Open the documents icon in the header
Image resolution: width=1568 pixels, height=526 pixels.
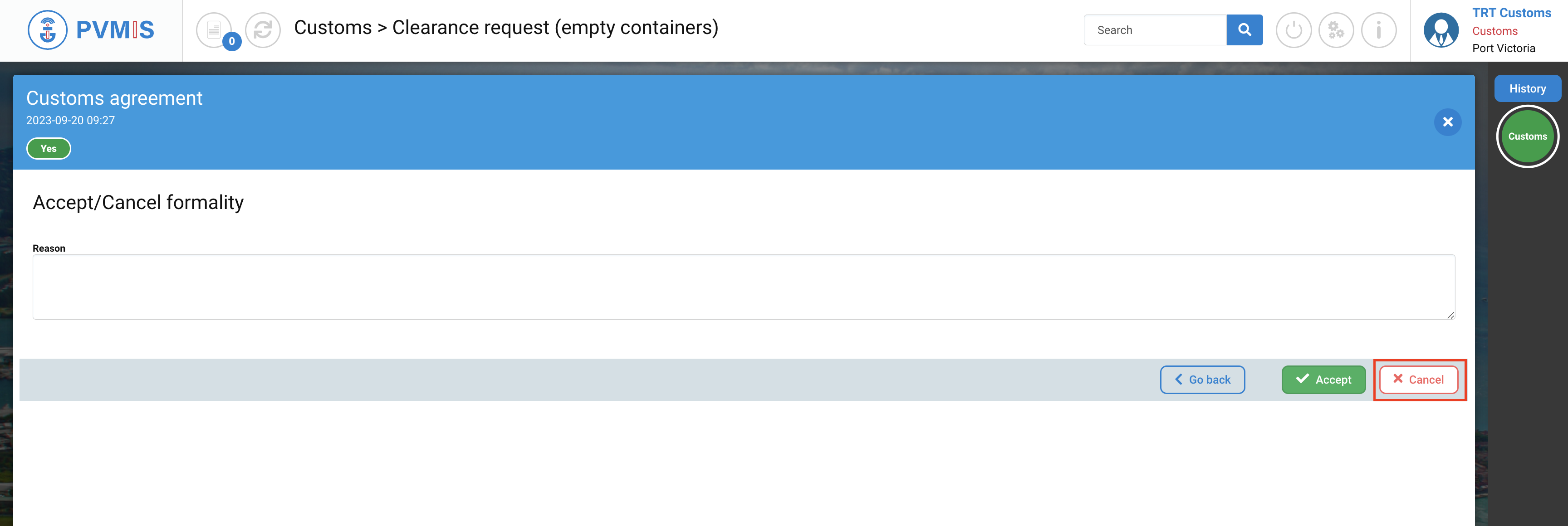[x=213, y=29]
